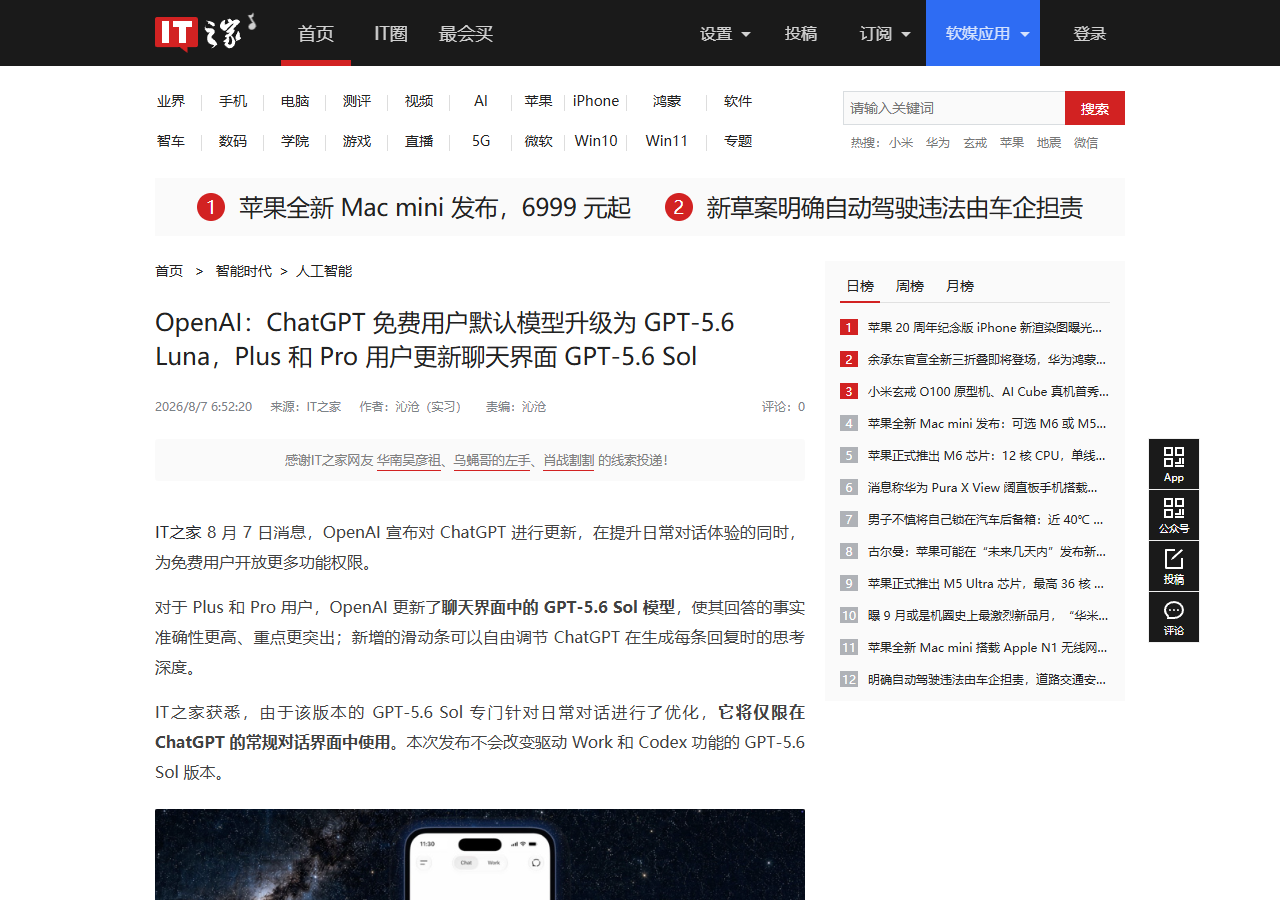The image size is (1280, 900).
Task: Open the 数码 category
Action: point(233,141)
